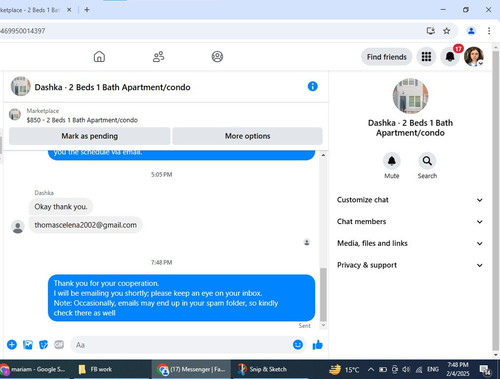Open the Friends icon in top navigation
The image size is (500, 379).
click(158, 57)
